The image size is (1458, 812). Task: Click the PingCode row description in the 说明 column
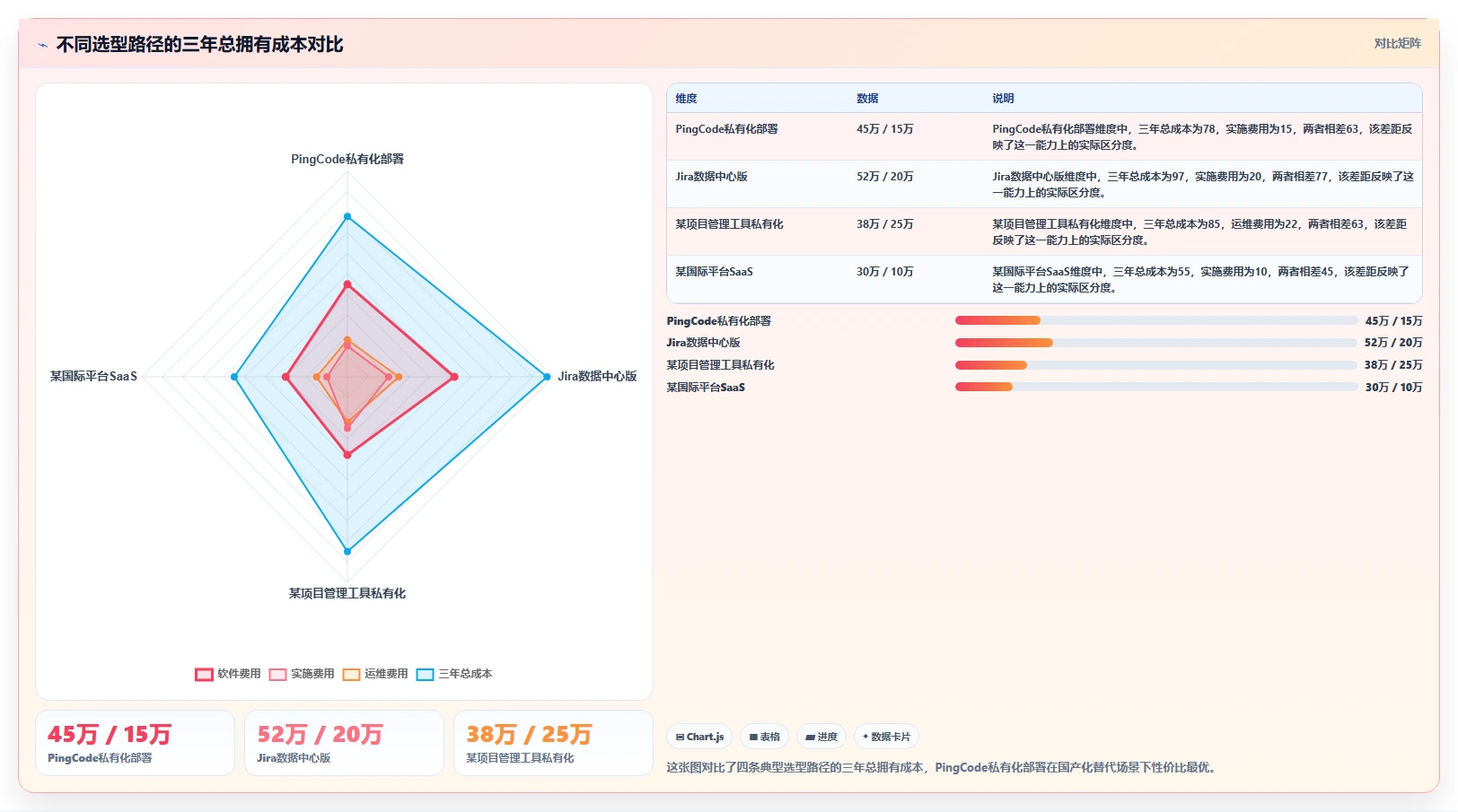1202,137
